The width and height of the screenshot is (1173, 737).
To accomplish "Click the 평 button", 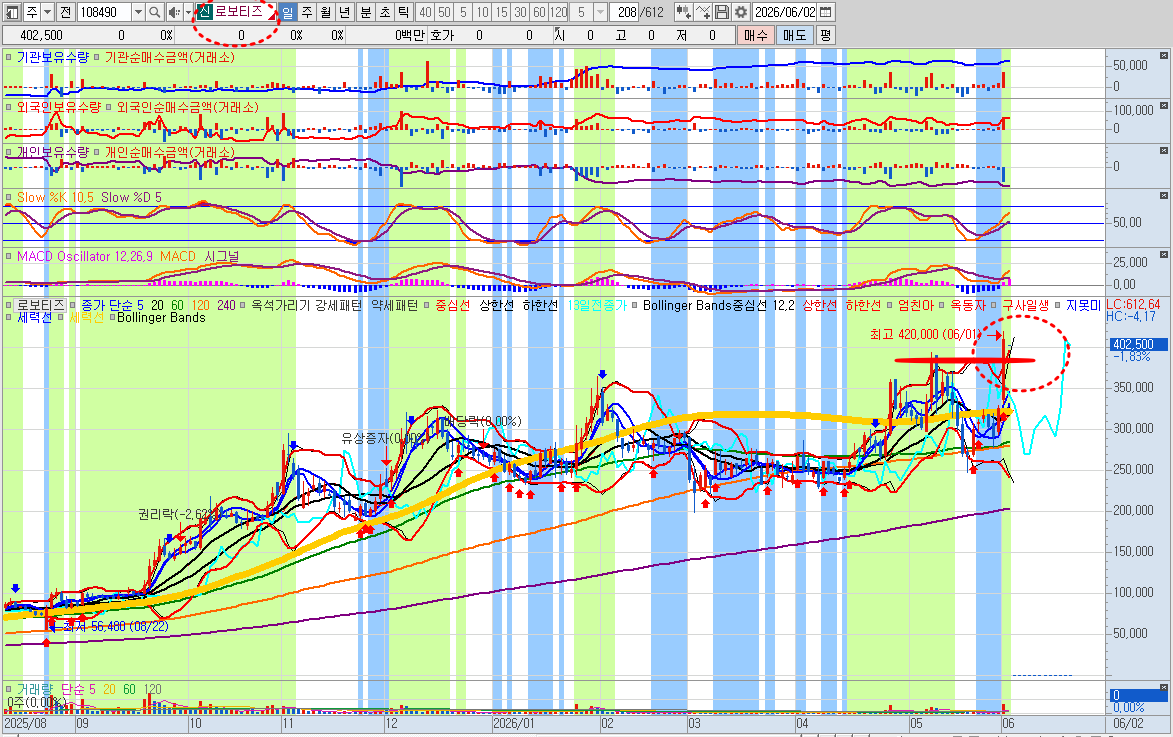I will tap(825, 35).
